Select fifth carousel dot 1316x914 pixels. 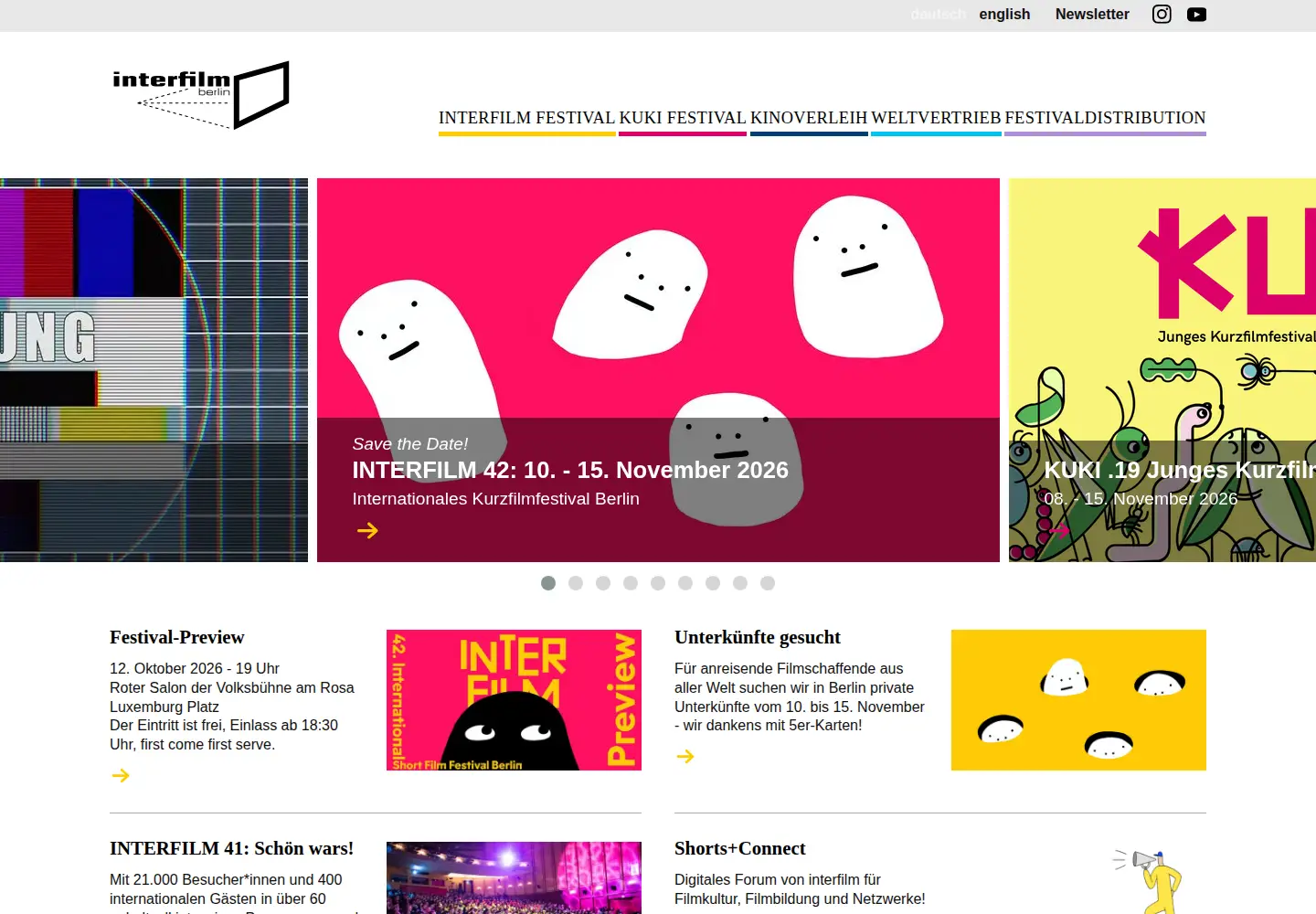tap(658, 583)
